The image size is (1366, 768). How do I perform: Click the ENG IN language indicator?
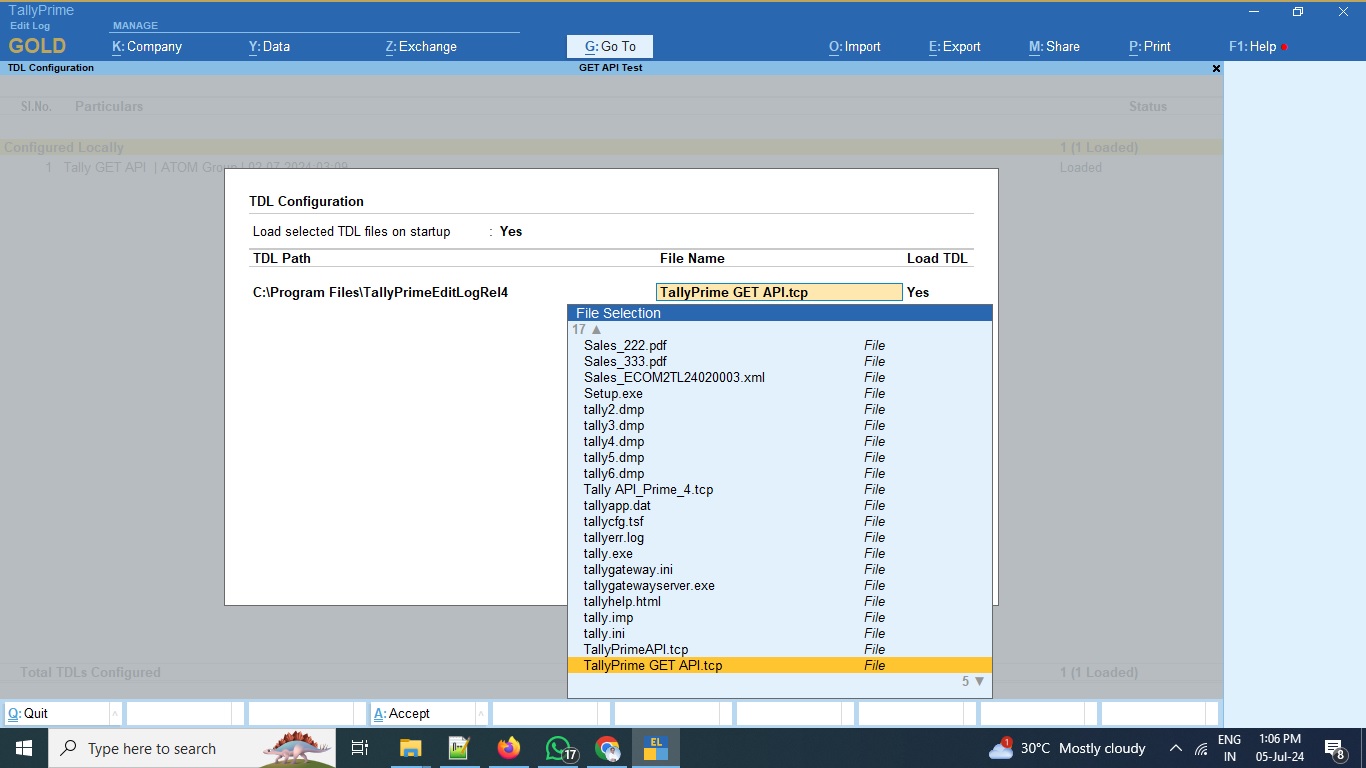pyautogui.click(x=1230, y=748)
